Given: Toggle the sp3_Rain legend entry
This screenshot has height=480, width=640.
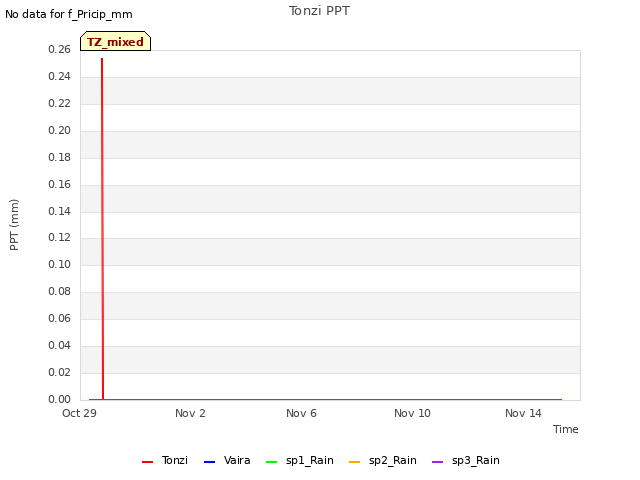Looking at the screenshot, I should point(466,460).
